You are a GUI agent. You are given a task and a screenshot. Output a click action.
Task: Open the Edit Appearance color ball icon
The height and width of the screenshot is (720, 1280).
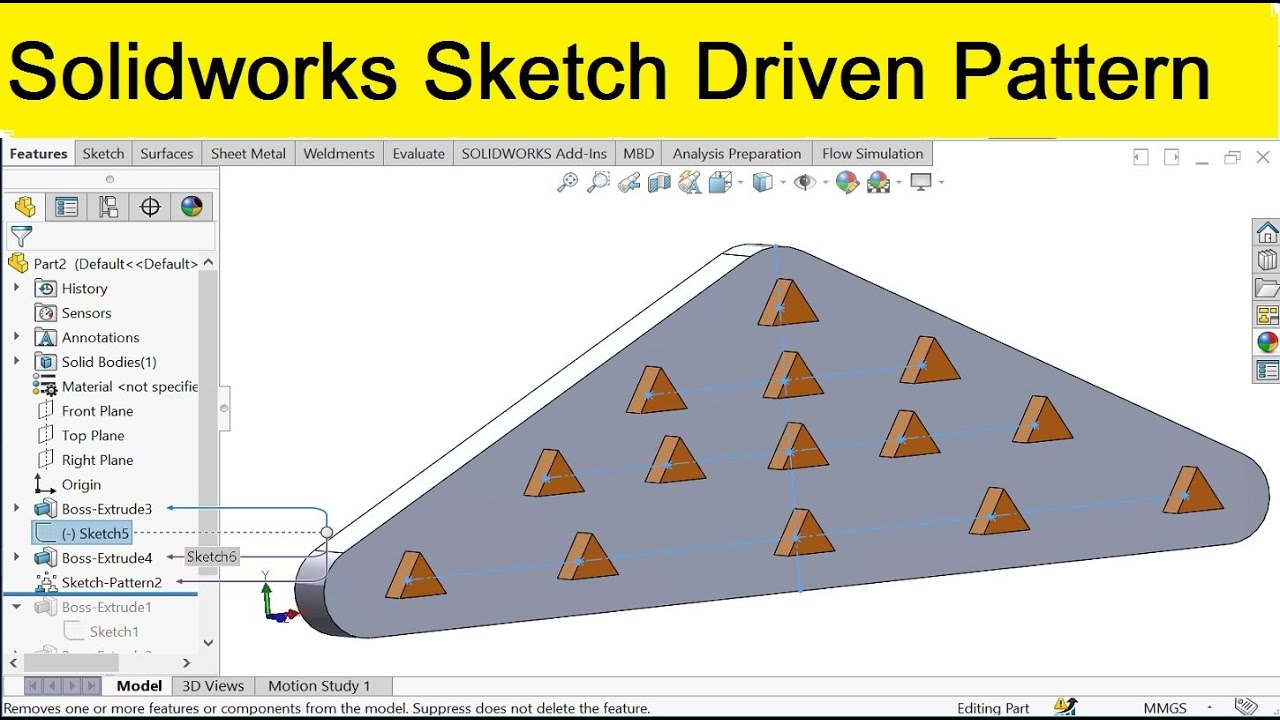(x=847, y=182)
